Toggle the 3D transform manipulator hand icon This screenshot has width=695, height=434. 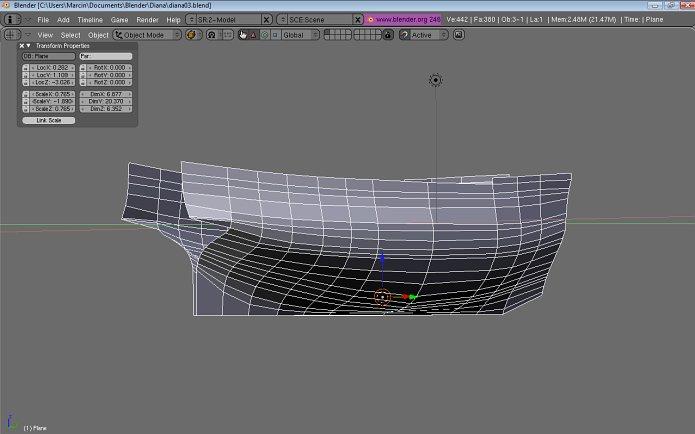point(243,35)
